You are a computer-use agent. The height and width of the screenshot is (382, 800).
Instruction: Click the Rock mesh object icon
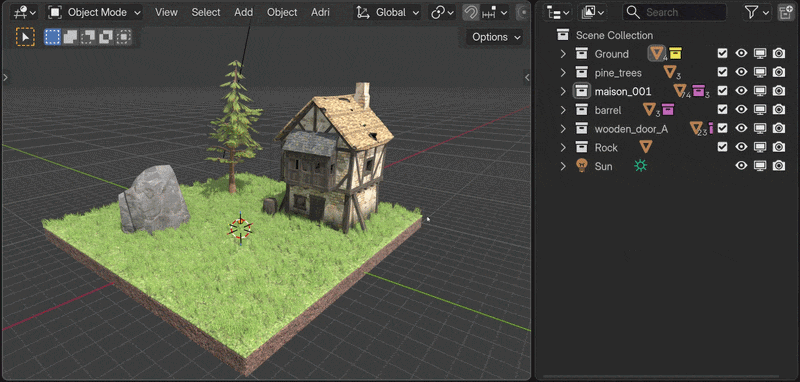[646, 147]
